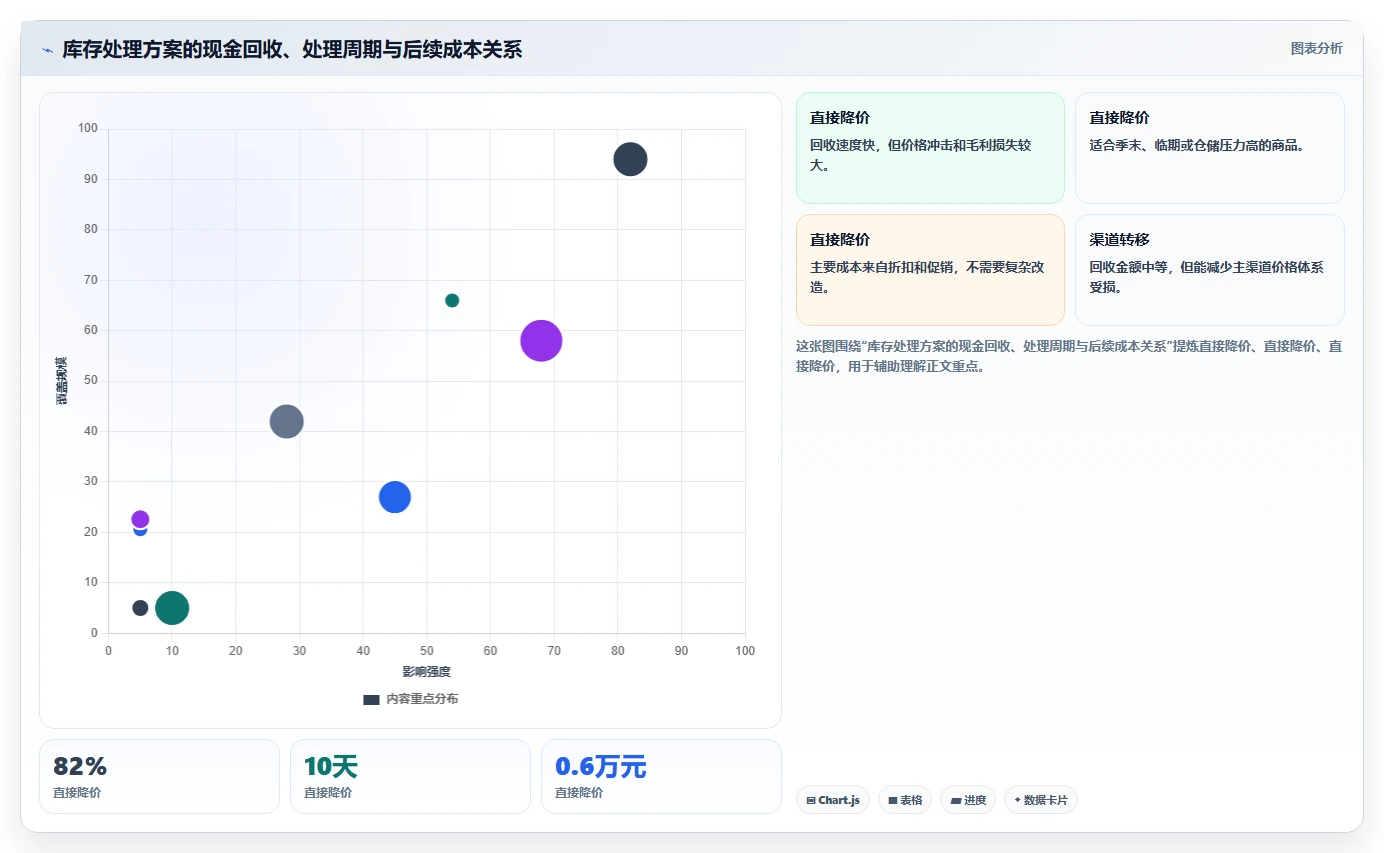Open the 82% 直接降价 stat card
This screenshot has width=1384, height=853.
[x=159, y=776]
